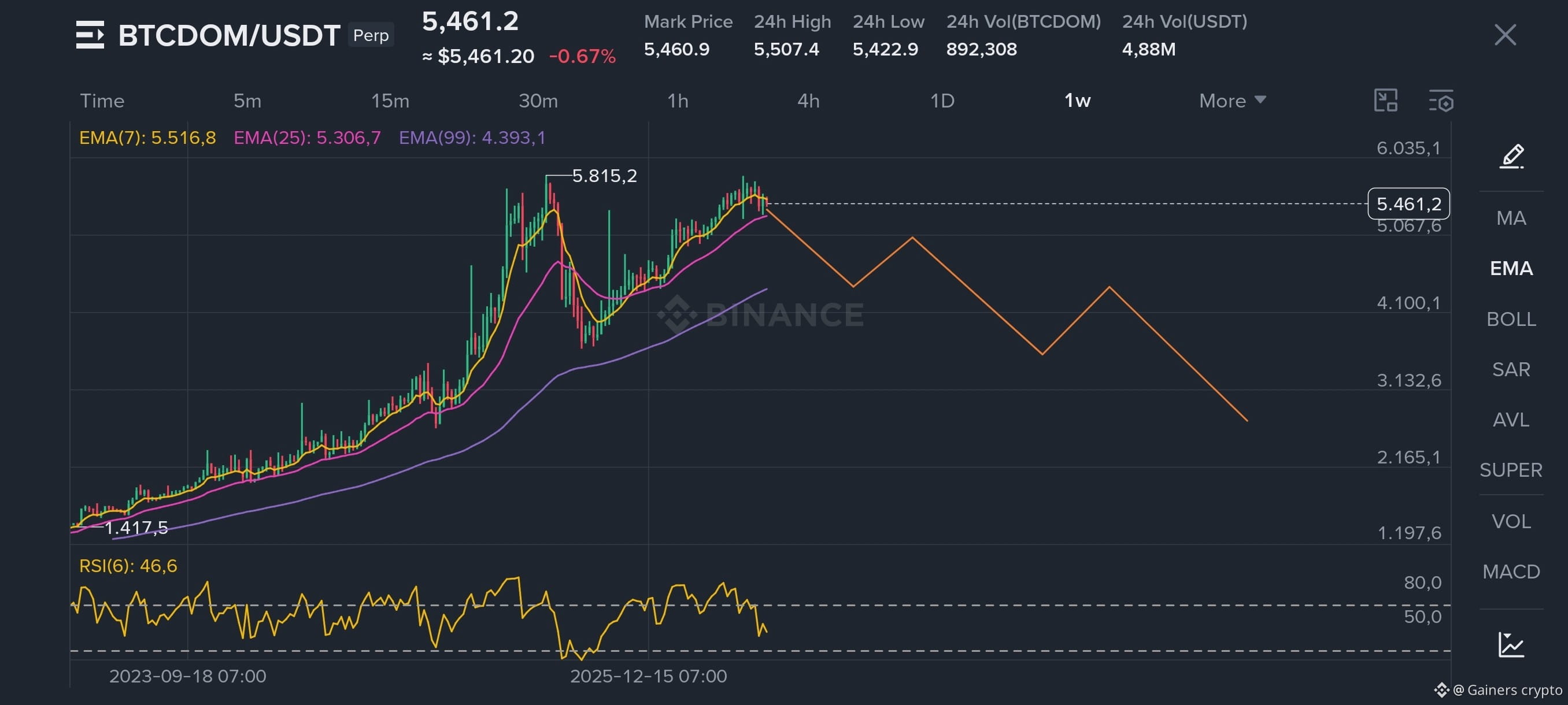Enable the MACD sub-indicator
This screenshot has height=705, width=1568.
(x=1511, y=572)
